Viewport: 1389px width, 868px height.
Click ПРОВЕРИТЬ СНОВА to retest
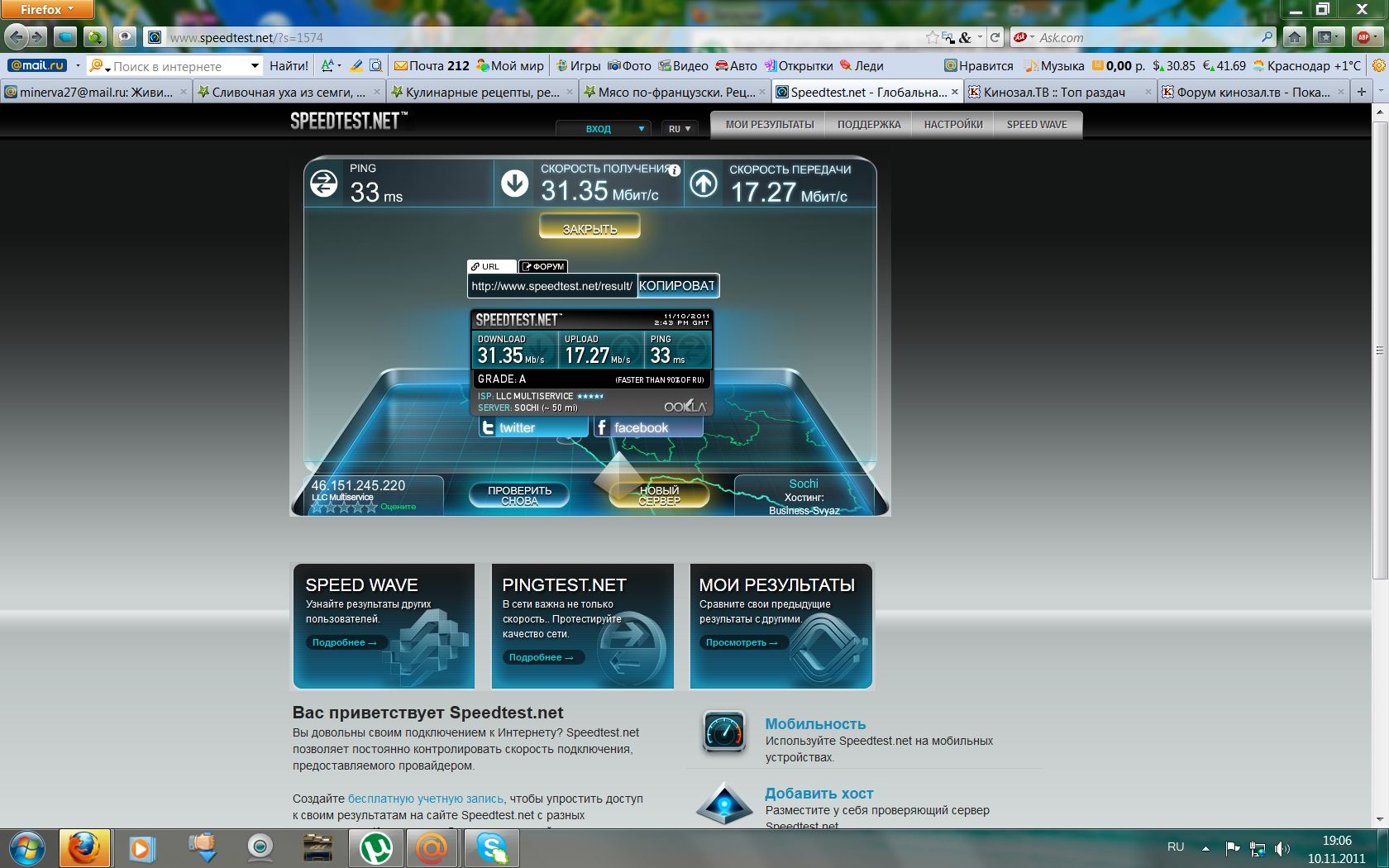tap(519, 495)
